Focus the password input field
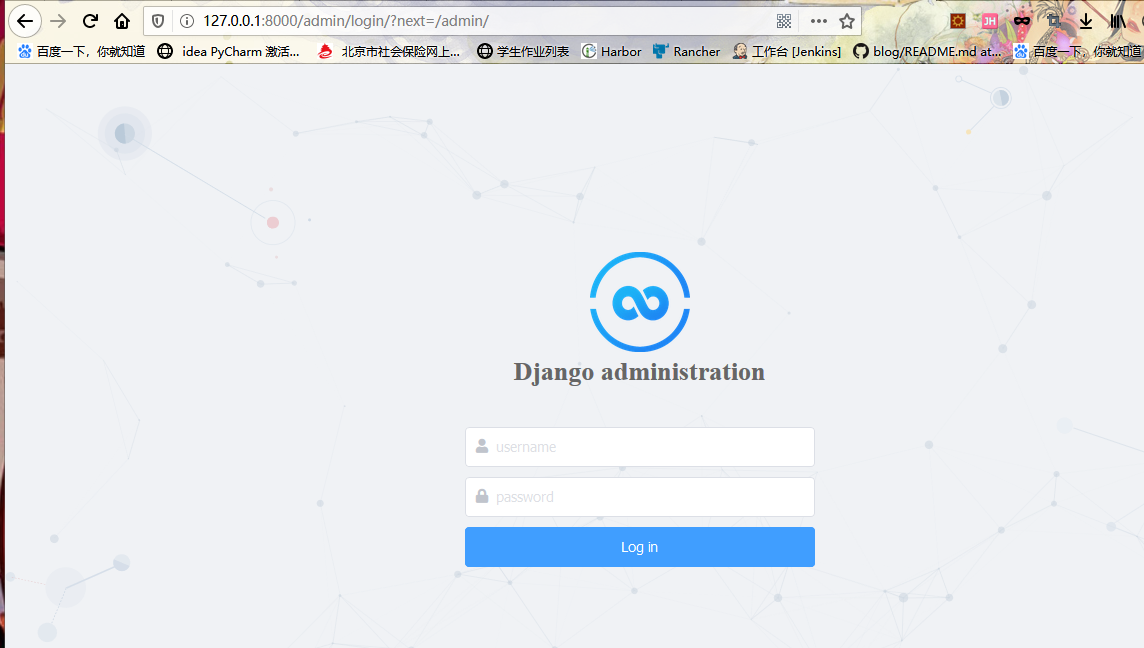The height and width of the screenshot is (648, 1144). 640,497
